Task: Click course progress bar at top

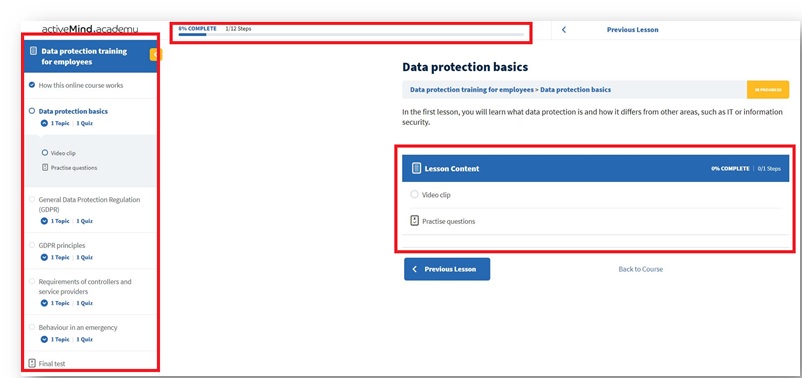Action: (351, 35)
